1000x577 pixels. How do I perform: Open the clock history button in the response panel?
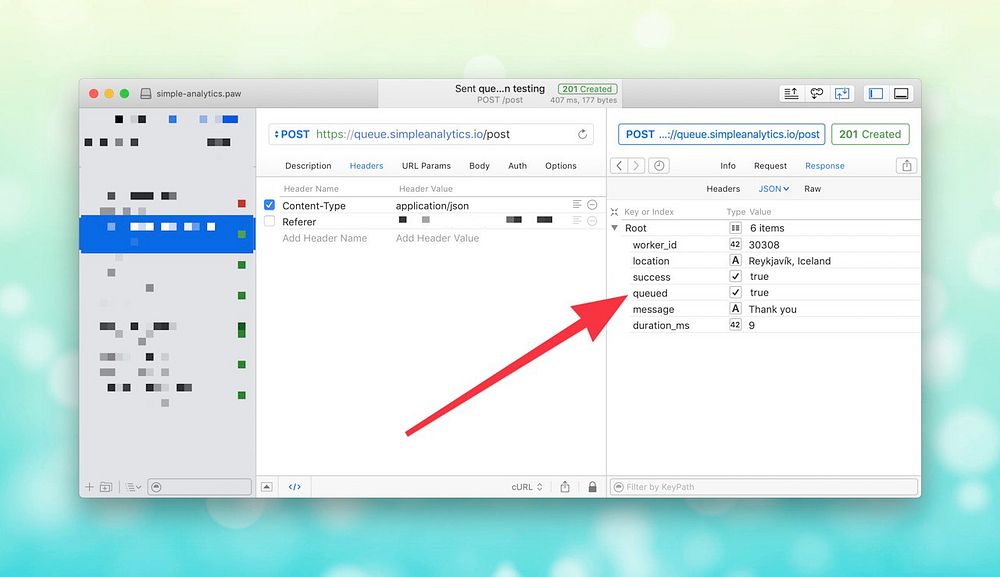tap(659, 166)
